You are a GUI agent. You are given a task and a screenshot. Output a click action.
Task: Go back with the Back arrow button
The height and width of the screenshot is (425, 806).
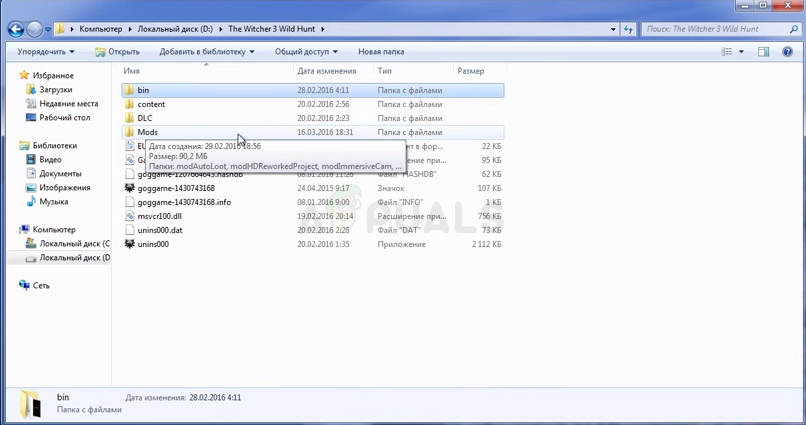pos(16,29)
